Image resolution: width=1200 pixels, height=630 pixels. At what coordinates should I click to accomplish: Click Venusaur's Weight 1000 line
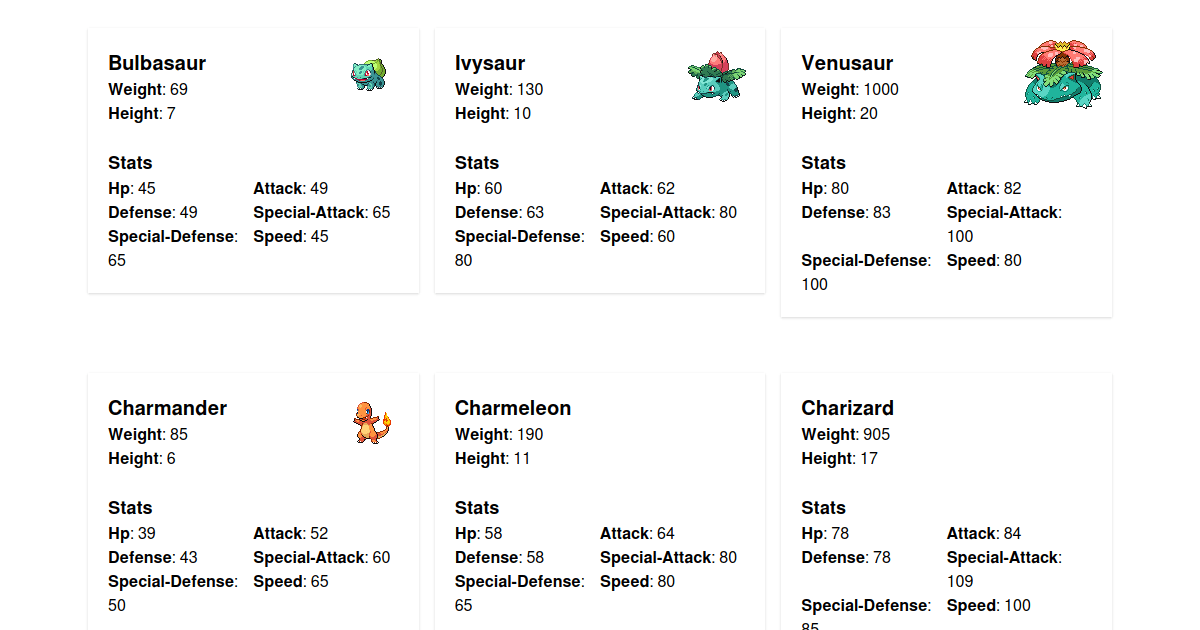pos(850,89)
